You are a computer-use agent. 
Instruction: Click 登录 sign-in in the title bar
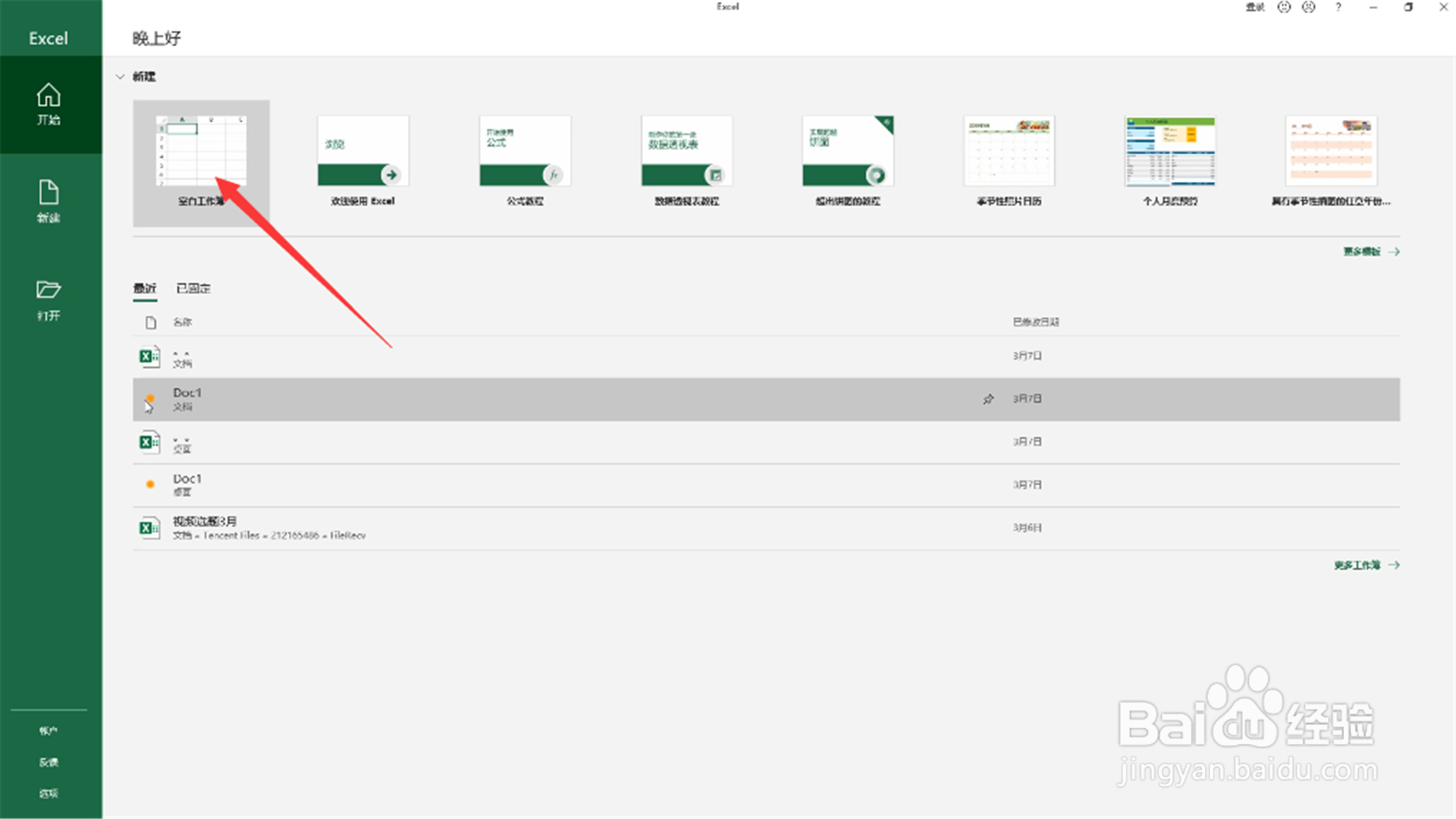click(x=1255, y=8)
